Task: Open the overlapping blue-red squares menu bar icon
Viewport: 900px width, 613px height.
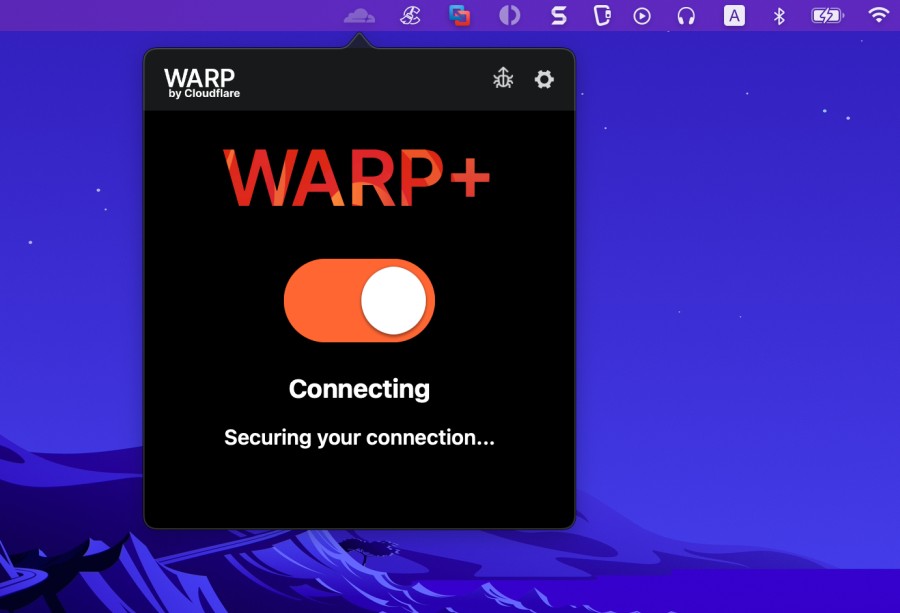Action: (x=459, y=15)
